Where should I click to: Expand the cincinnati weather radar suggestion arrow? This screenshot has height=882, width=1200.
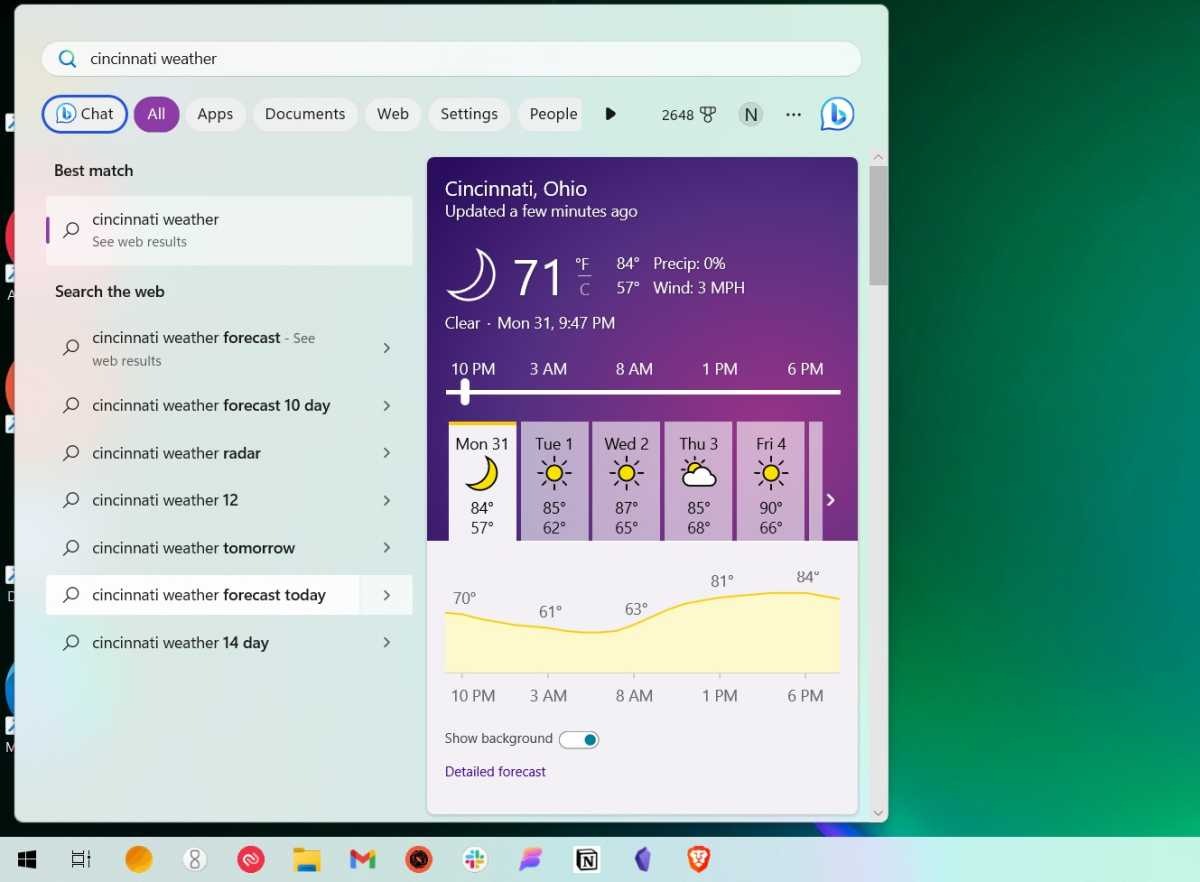[387, 453]
